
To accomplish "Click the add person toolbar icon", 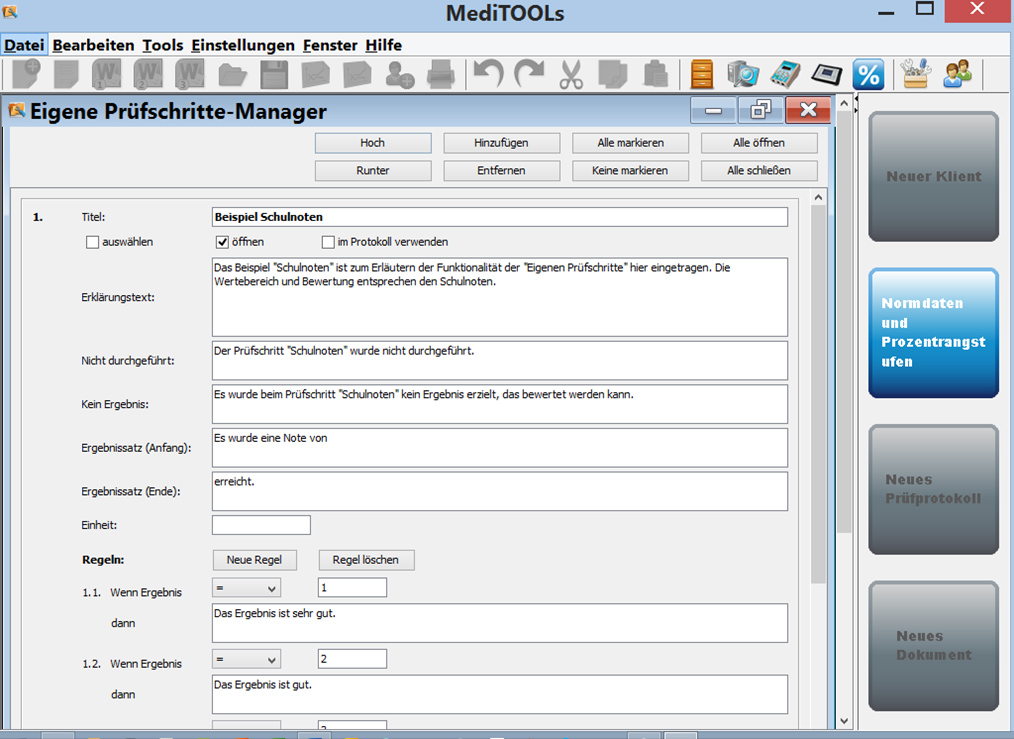I will 399,74.
